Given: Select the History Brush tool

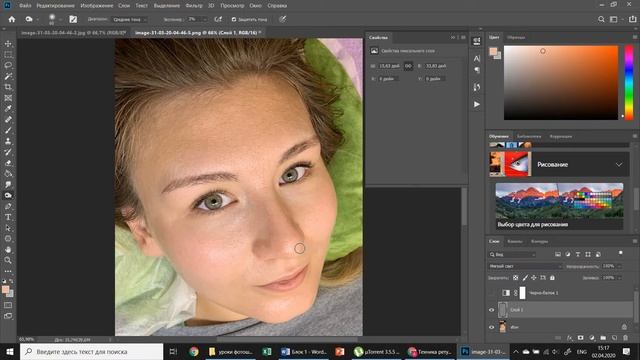Looking at the screenshot, I should [x=8, y=152].
